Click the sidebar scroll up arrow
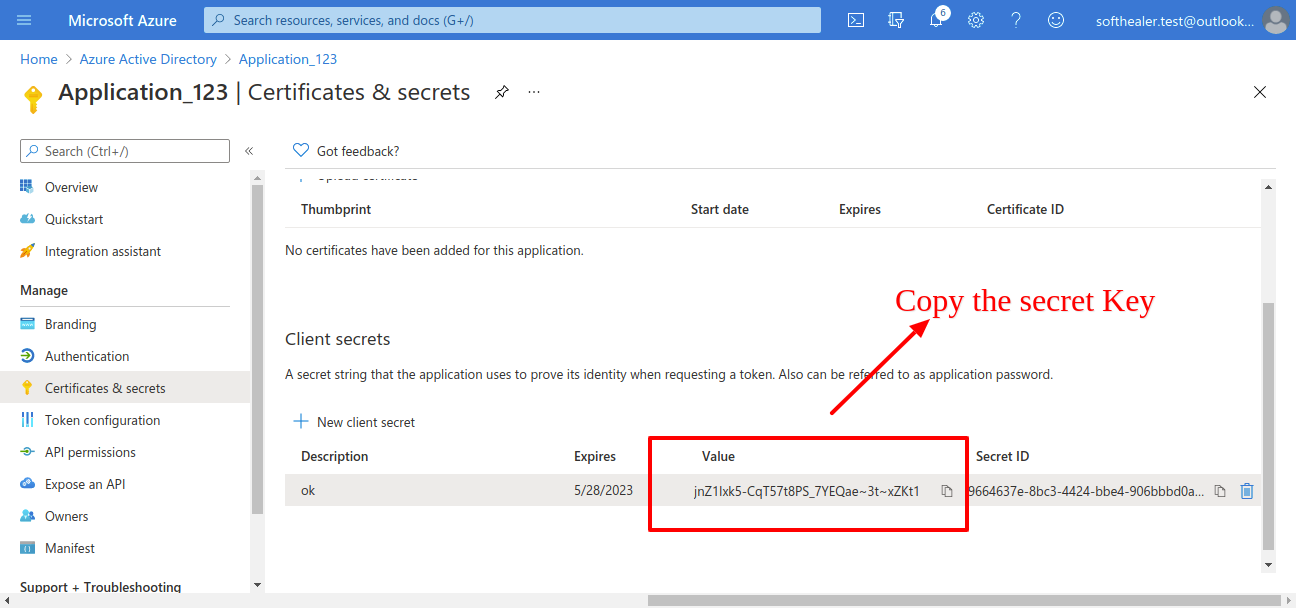1296x608 pixels. [x=257, y=177]
